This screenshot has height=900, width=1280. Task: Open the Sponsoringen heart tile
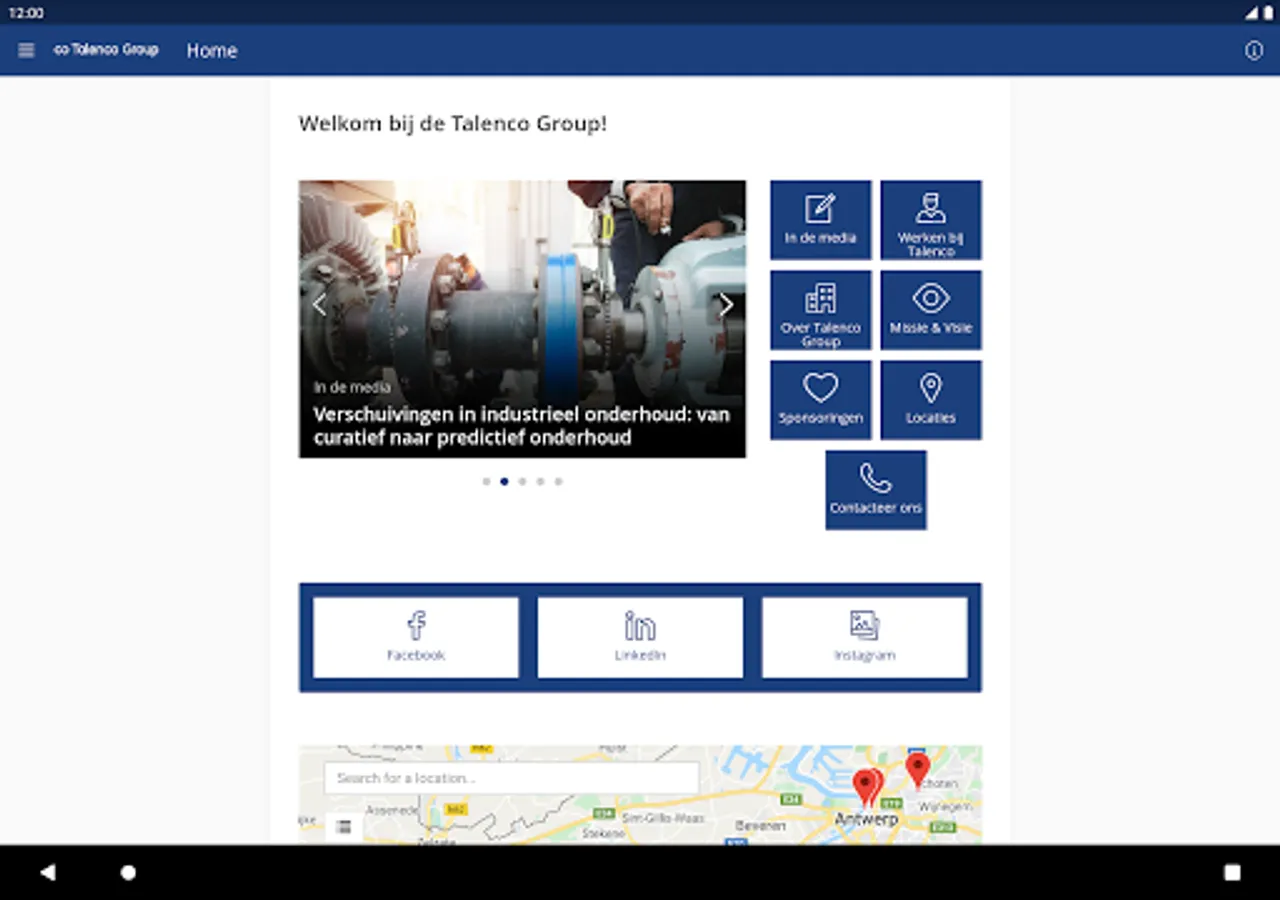[x=821, y=400]
